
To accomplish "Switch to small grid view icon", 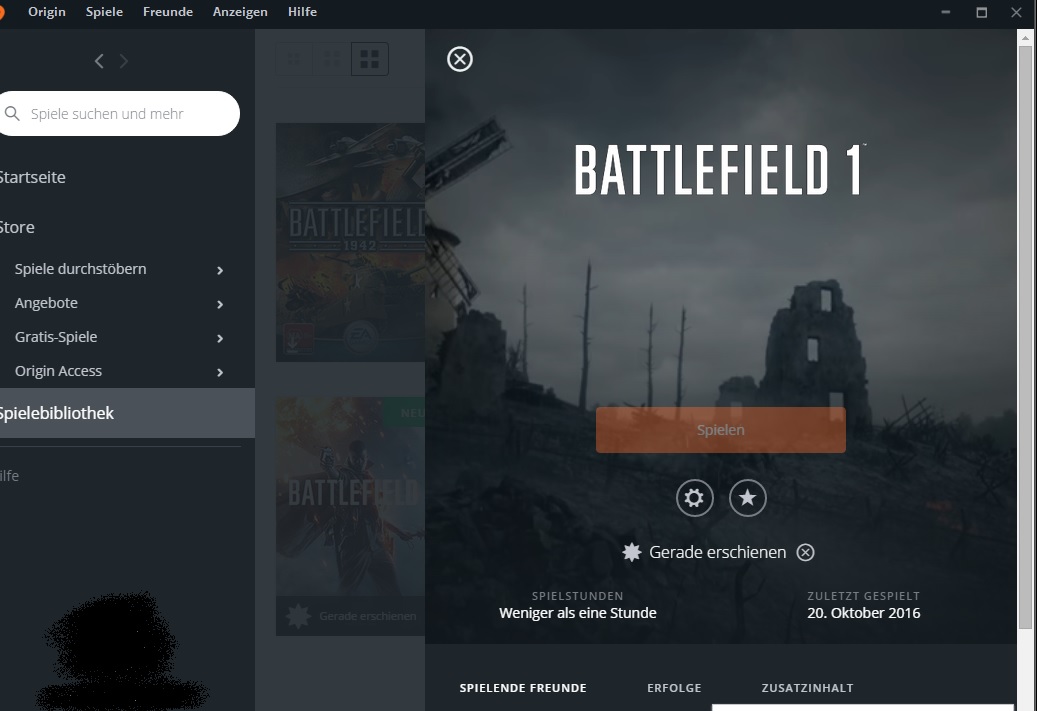I will click(x=294, y=60).
